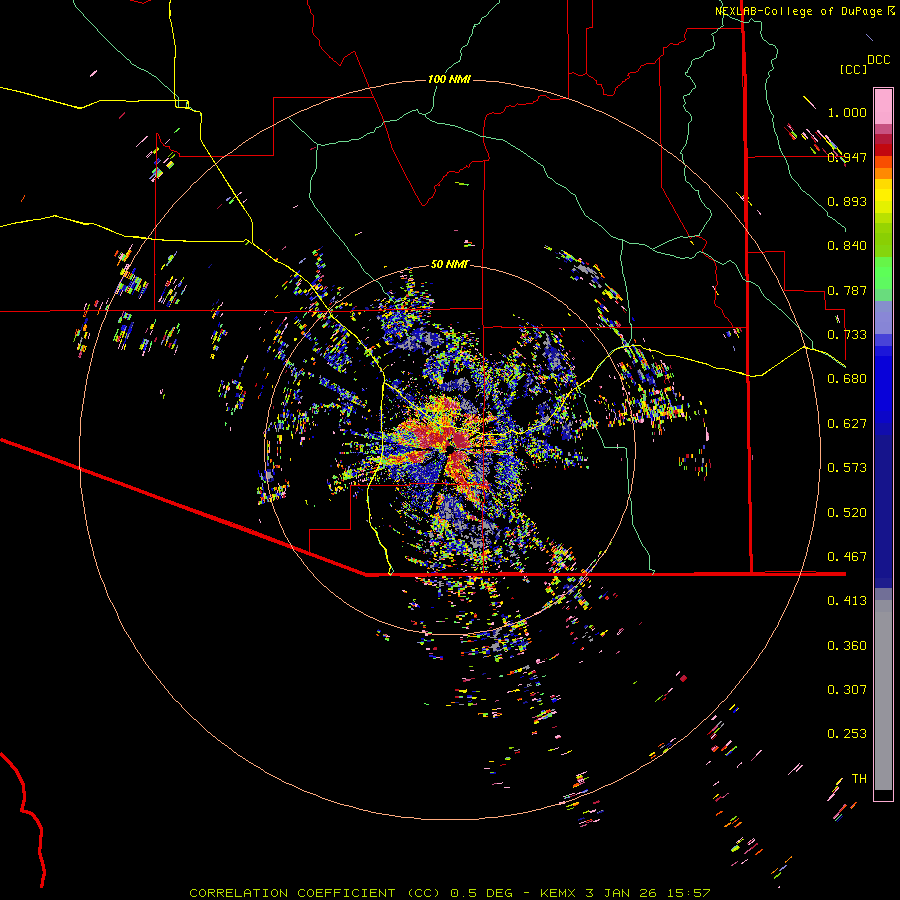
Task: Click the 100 NMI range ring label
Action: [449, 79]
